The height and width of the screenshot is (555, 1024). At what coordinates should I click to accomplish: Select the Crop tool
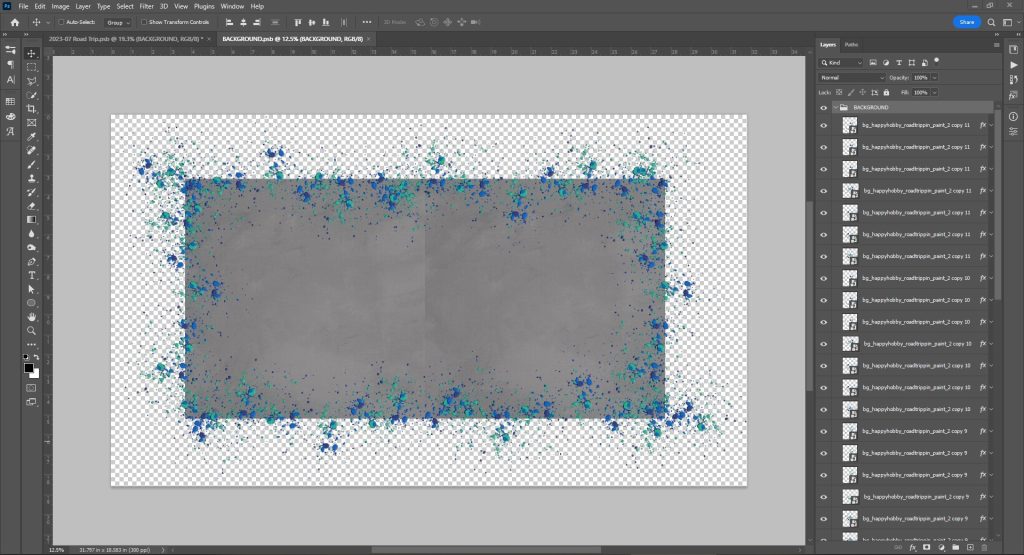tap(32, 108)
